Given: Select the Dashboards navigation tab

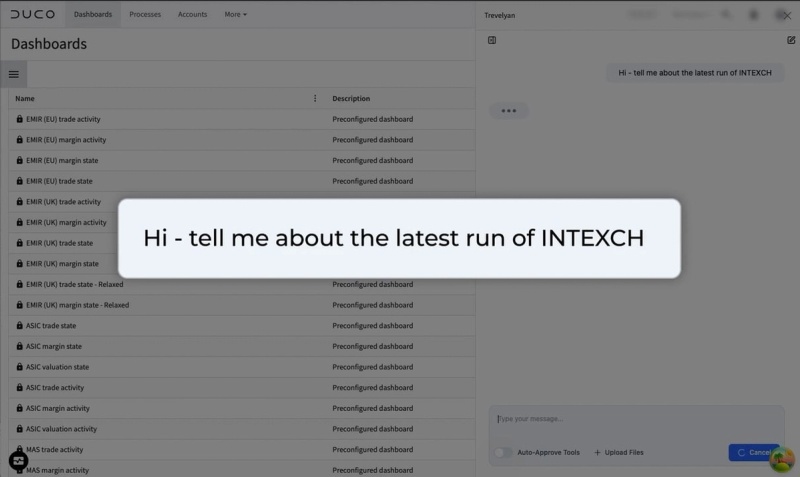Looking at the screenshot, I should [x=93, y=14].
